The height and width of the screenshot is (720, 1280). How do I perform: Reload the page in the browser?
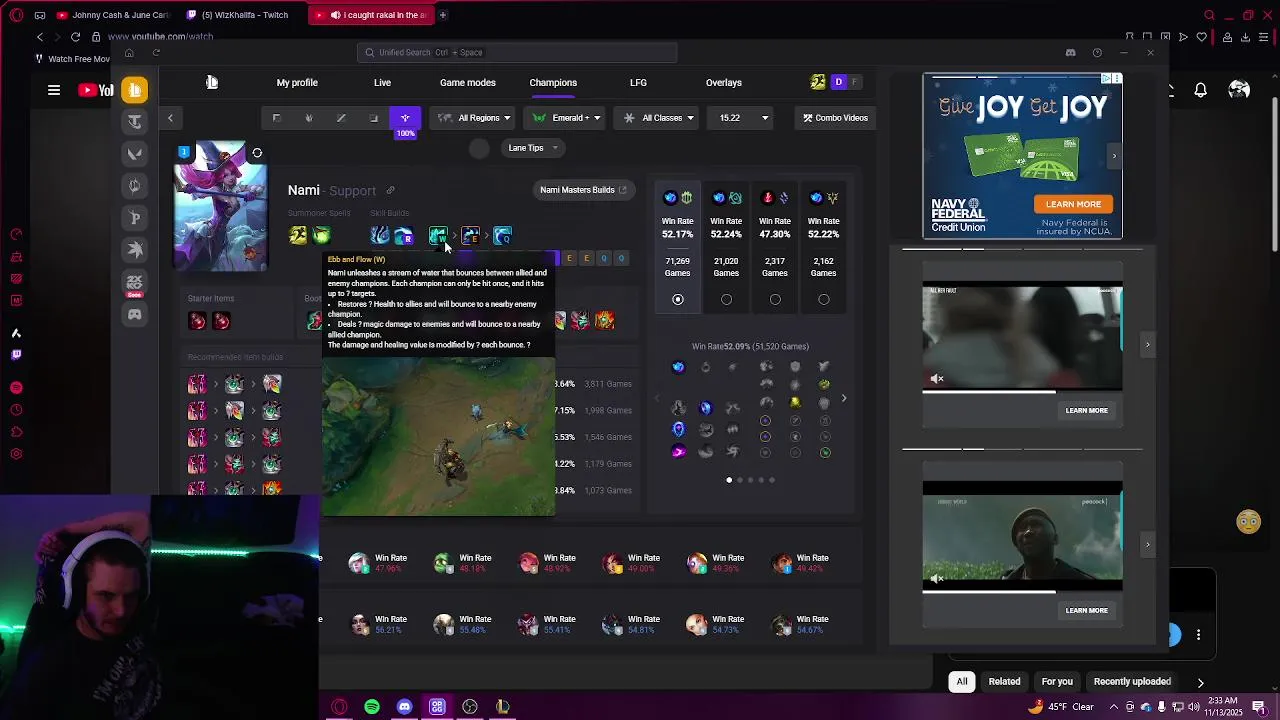point(75,37)
